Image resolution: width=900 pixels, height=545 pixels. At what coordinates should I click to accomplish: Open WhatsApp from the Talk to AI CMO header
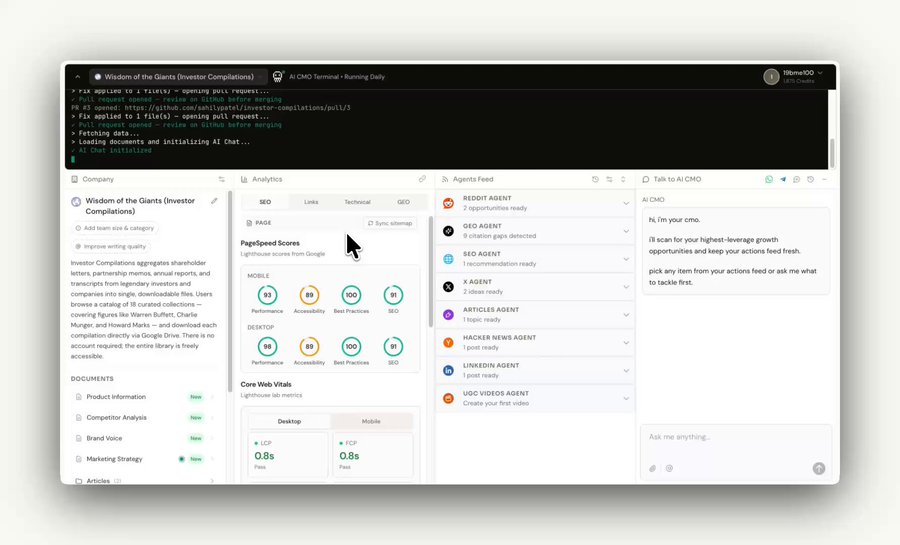[769, 180]
